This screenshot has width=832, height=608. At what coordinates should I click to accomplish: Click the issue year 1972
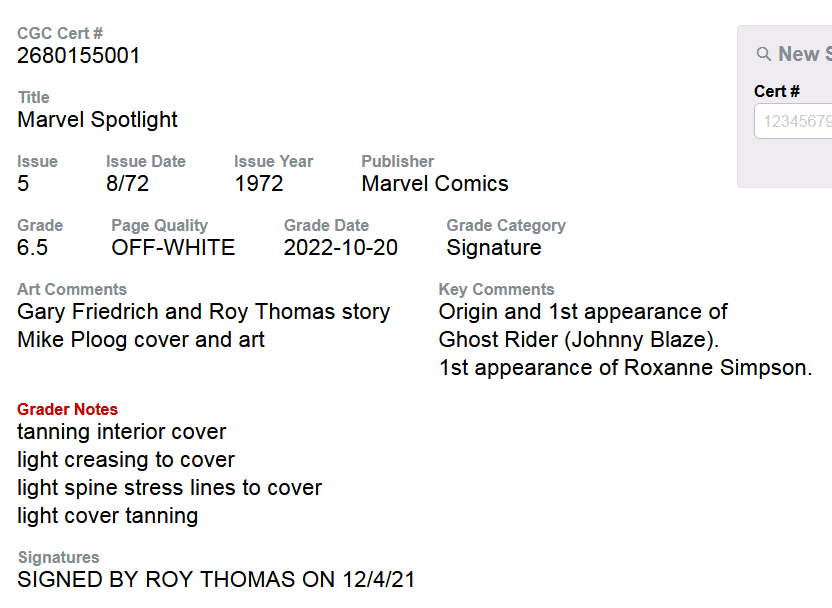pos(259,184)
